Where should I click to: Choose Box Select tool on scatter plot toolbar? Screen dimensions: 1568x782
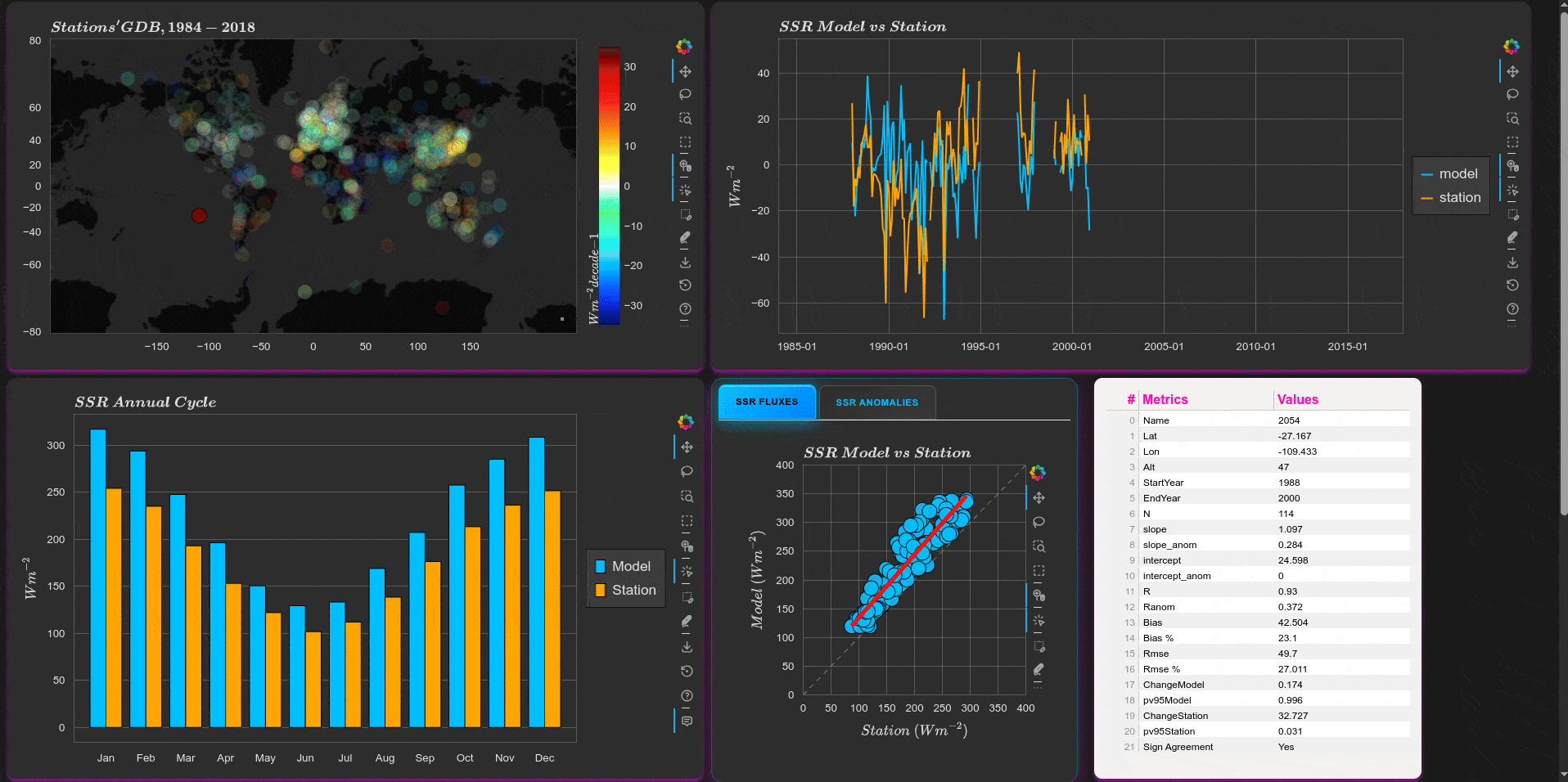tap(1039, 571)
